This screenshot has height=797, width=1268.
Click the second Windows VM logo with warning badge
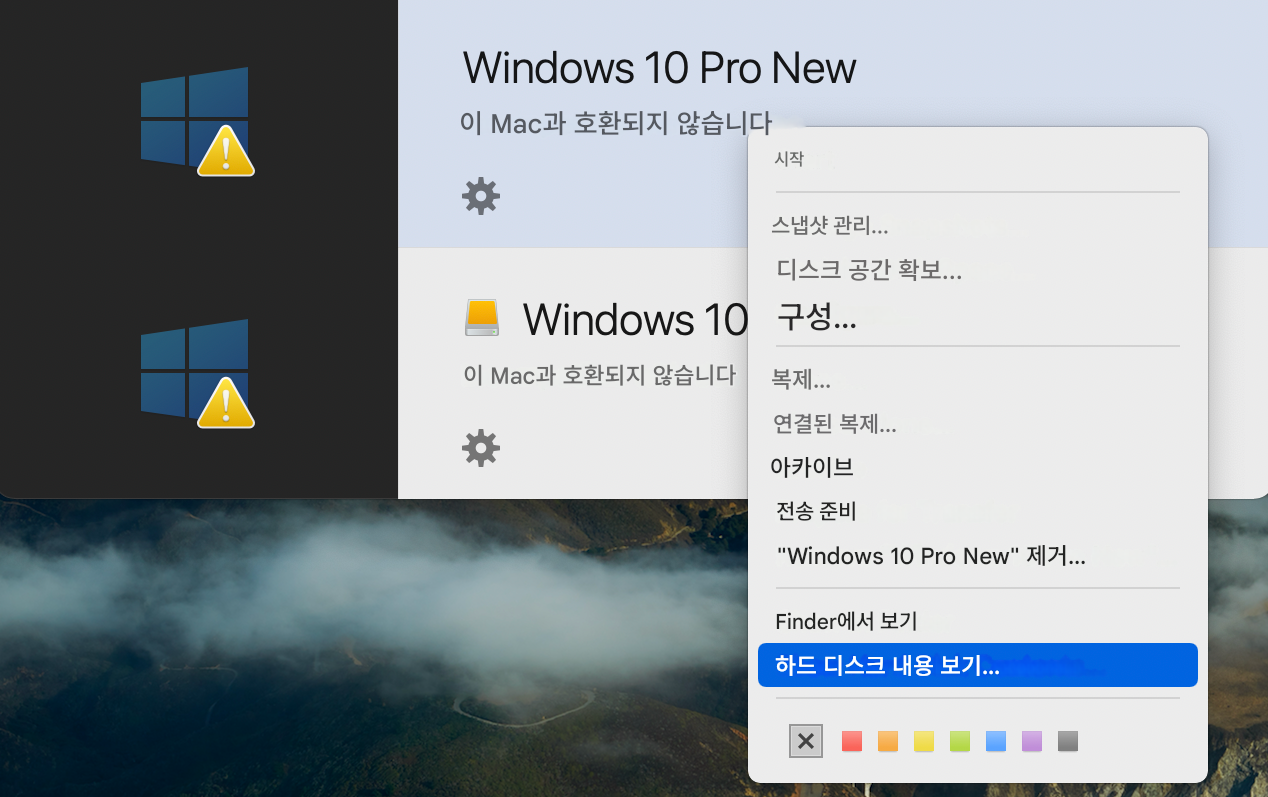pyautogui.click(x=196, y=373)
